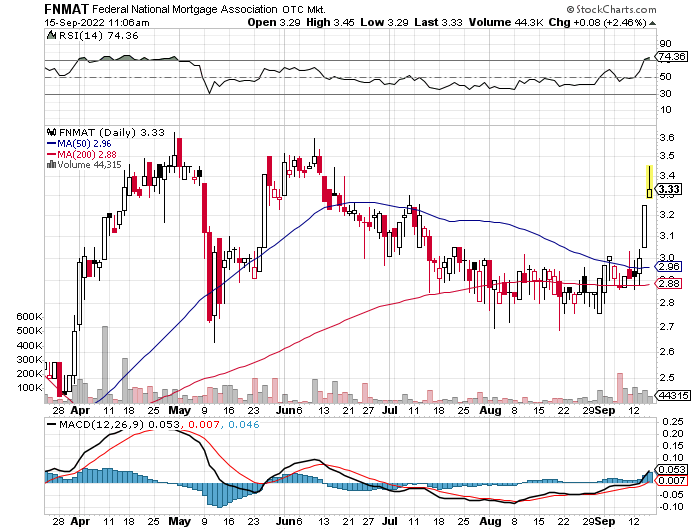The image size is (700, 530).
Task: Click the MA(50) price tag 2.96
Action: coord(668,267)
